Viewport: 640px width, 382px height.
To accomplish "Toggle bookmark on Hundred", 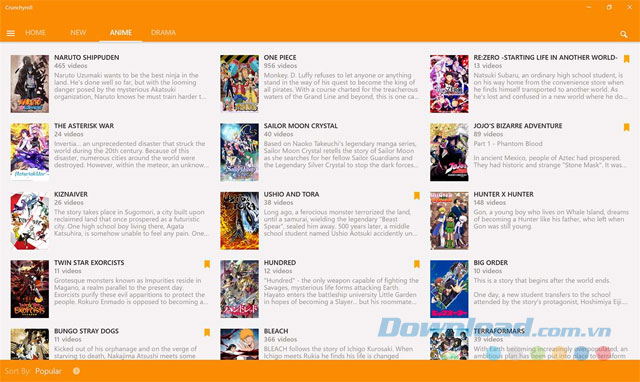I will pos(416,264).
